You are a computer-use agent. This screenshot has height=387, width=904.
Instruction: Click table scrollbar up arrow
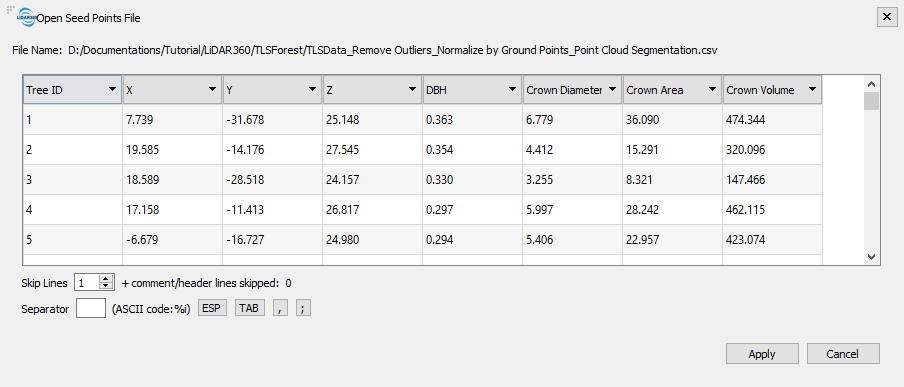coord(872,84)
